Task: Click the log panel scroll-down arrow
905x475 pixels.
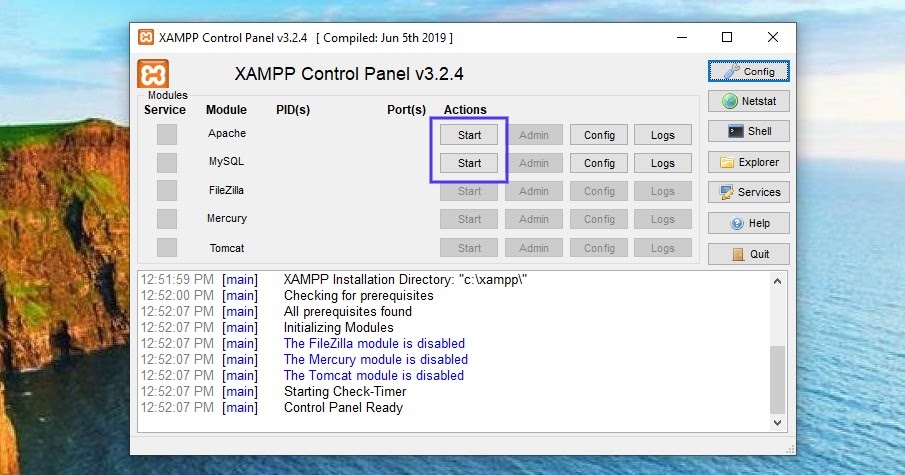Action: 777,423
